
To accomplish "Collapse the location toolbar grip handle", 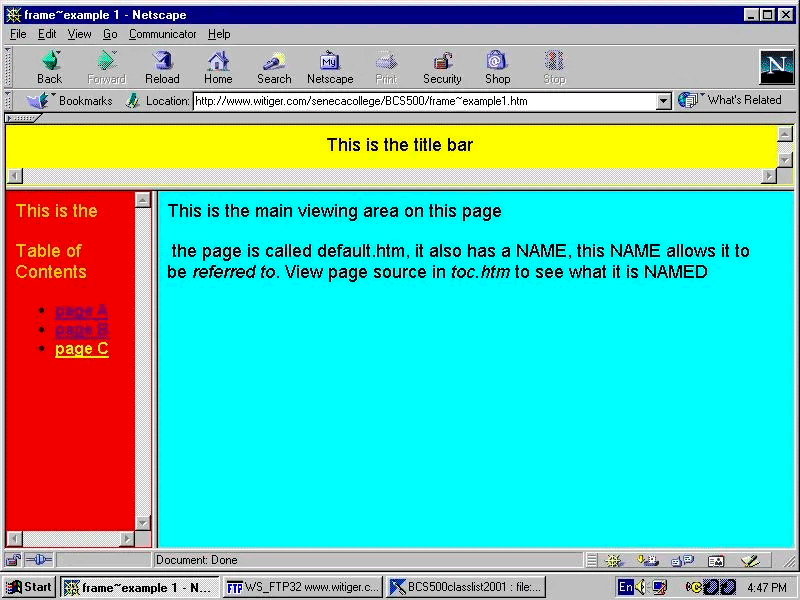I will coord(8,101).
